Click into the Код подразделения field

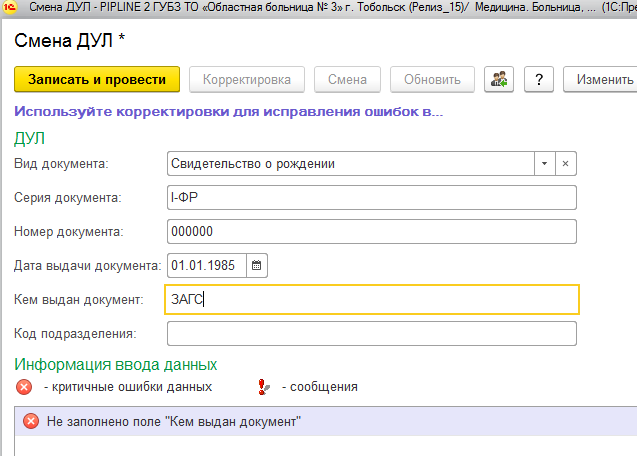click(372, 333)
